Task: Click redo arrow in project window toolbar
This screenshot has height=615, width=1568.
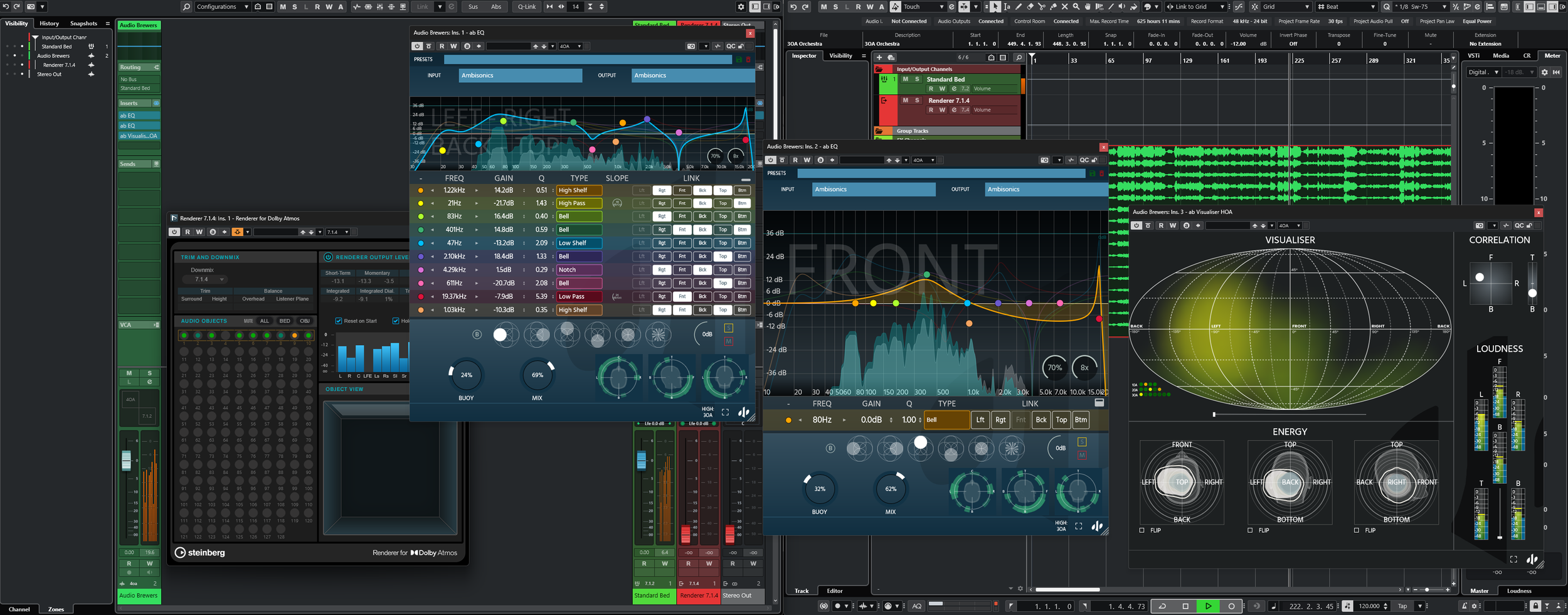Action: coord(805,6)
